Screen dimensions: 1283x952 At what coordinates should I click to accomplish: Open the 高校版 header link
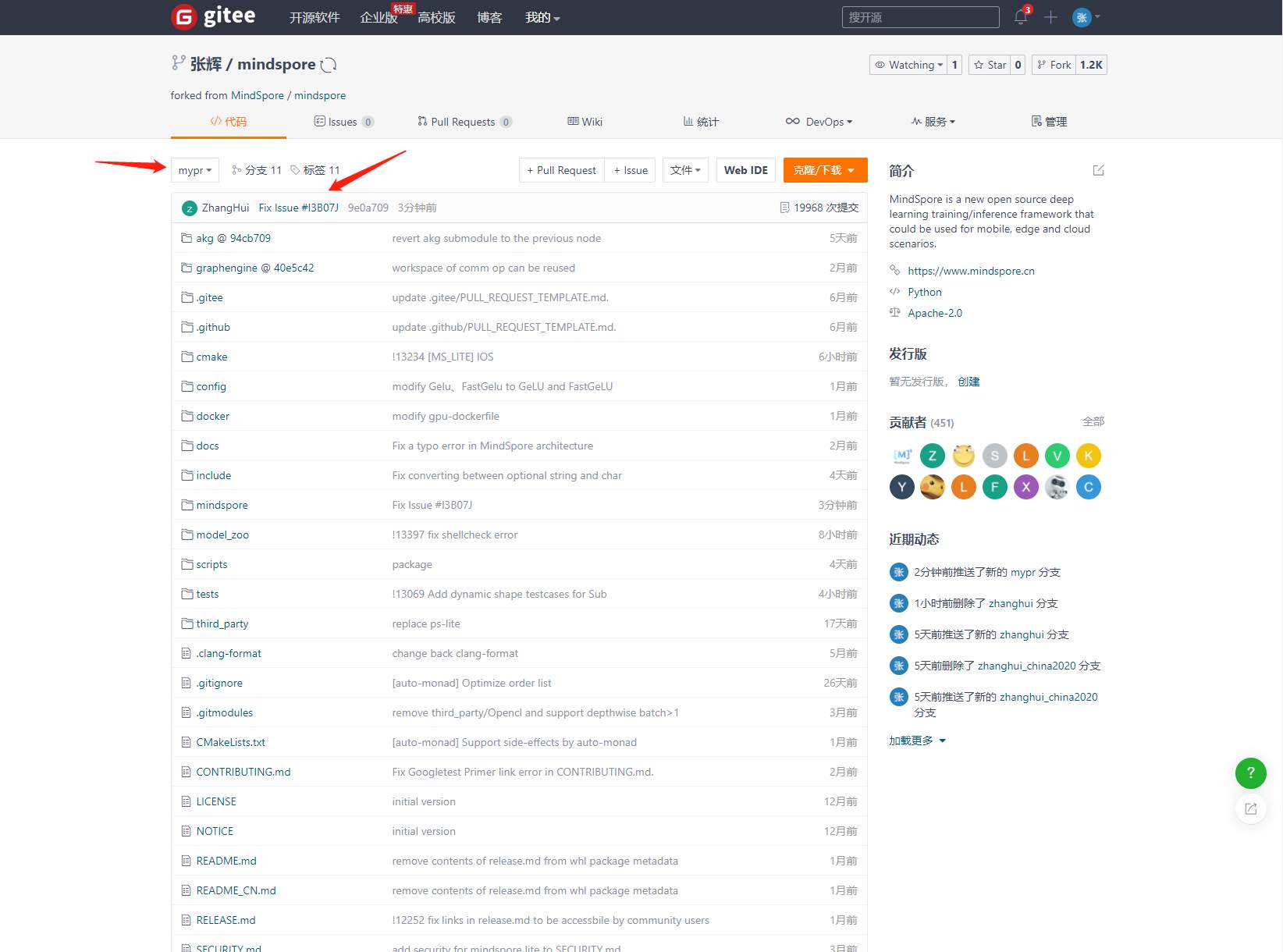436,17
